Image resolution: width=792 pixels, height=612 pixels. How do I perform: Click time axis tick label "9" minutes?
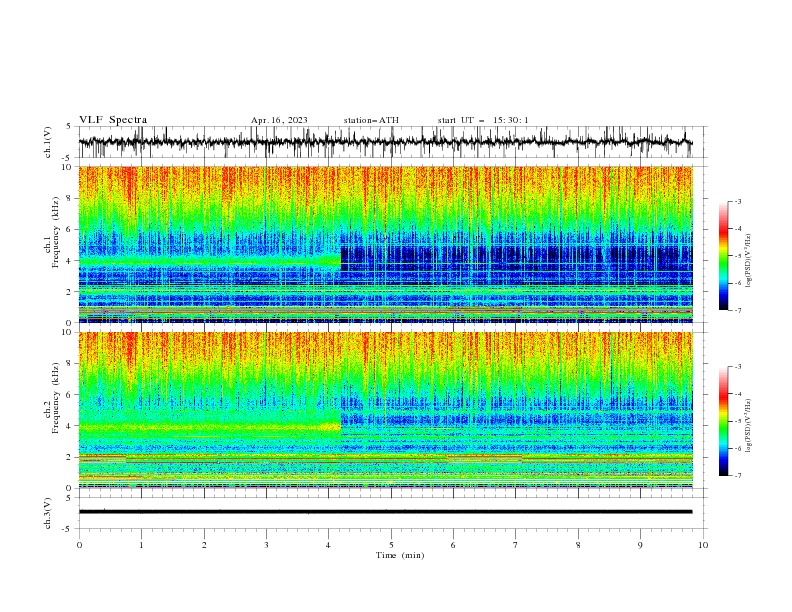640,545
